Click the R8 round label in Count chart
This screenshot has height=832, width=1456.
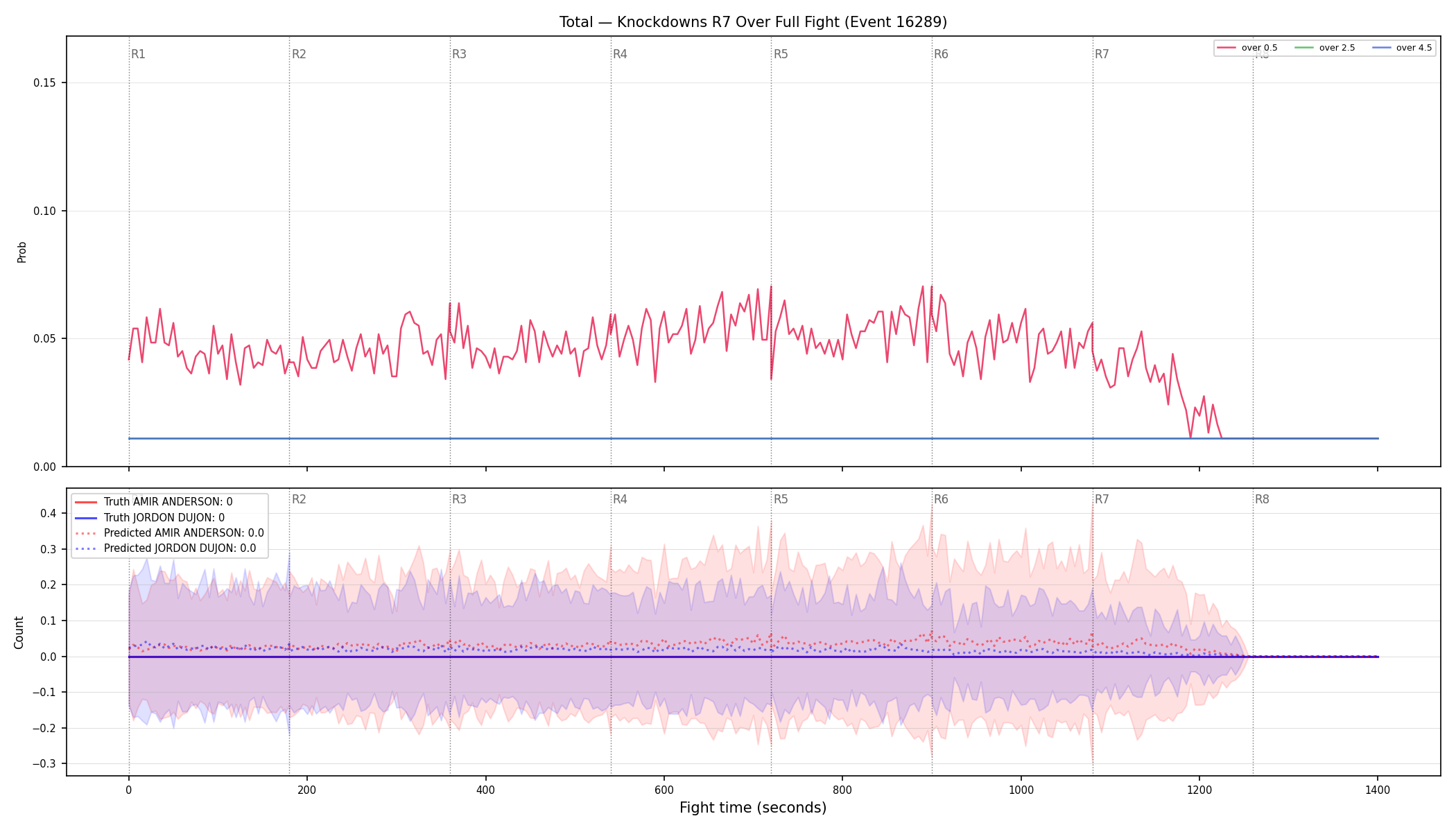1262,499
